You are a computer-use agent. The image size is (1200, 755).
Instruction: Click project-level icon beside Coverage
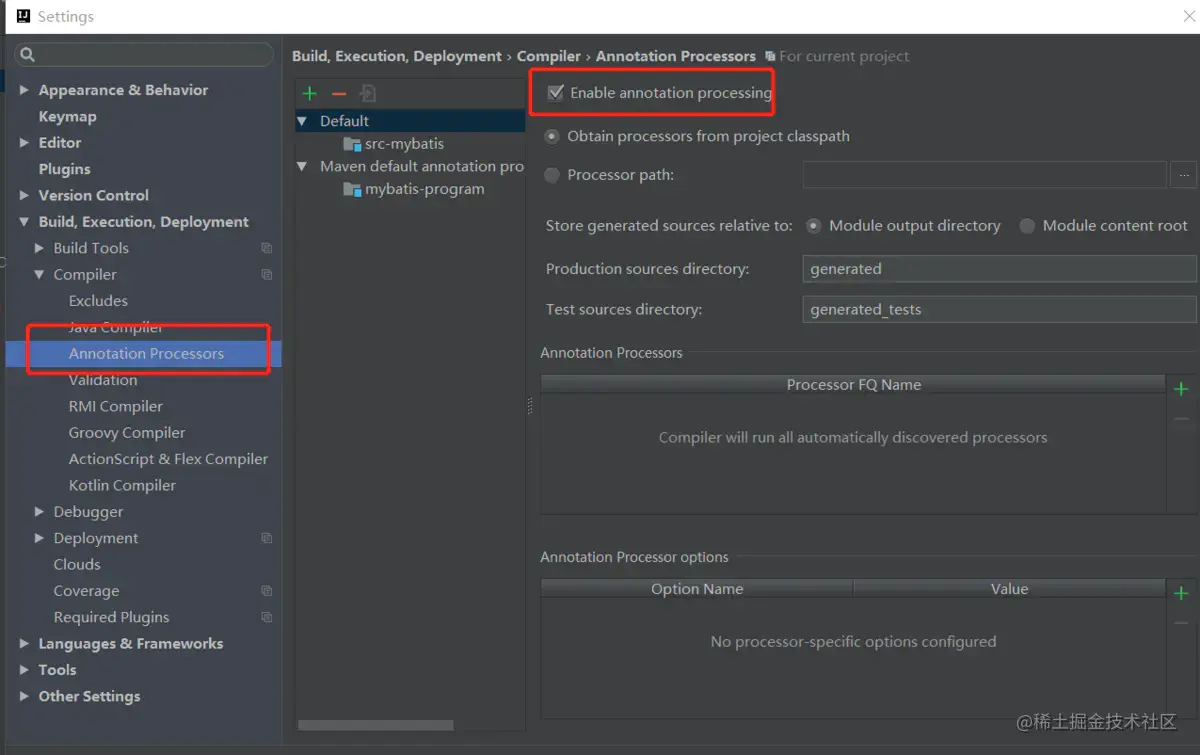point(267,591)
